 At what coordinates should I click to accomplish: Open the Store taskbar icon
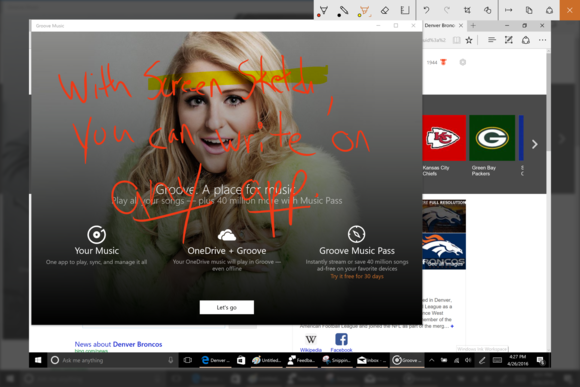[x=241, y=360]
